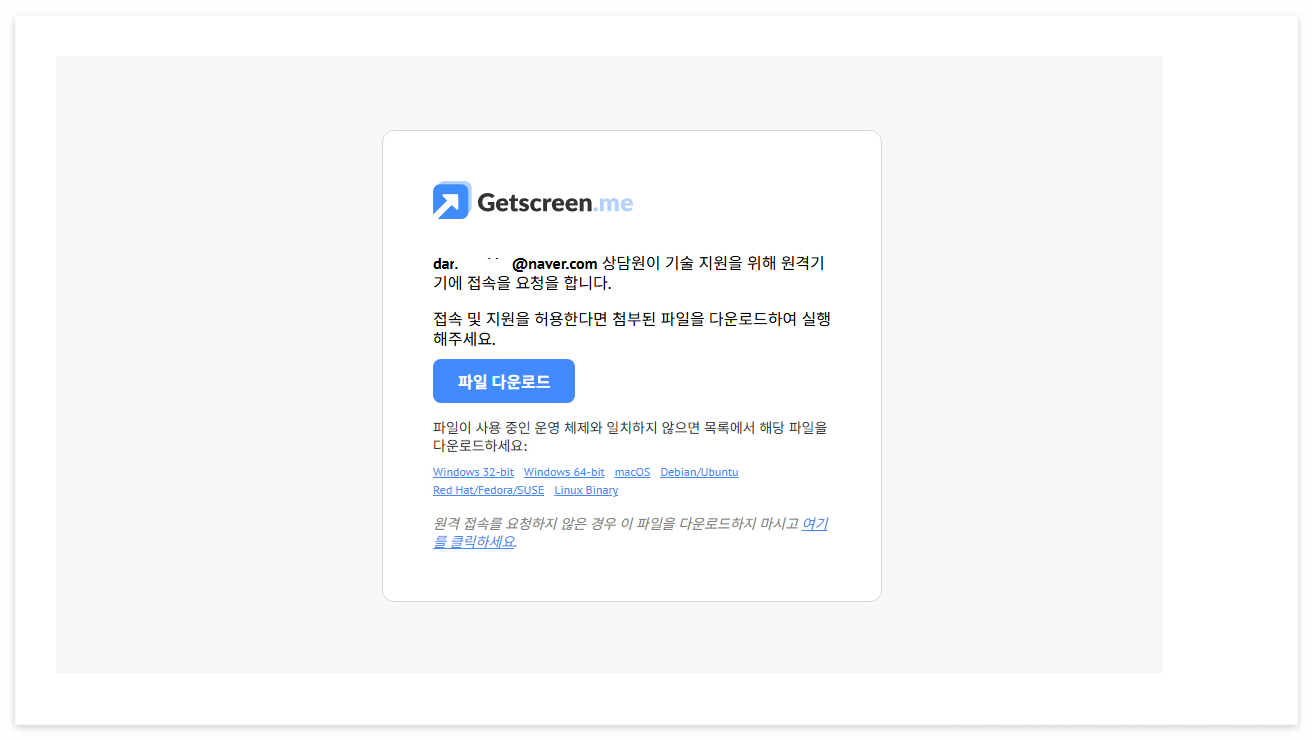Click the text starting 접속 및 지원을 허용한다면
The height and width of the screenshot is (740, 1313).
click(x=632, y=329)
